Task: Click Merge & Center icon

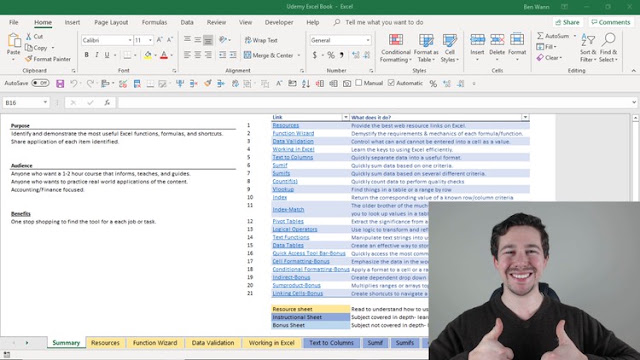Action: coord(247,55)
